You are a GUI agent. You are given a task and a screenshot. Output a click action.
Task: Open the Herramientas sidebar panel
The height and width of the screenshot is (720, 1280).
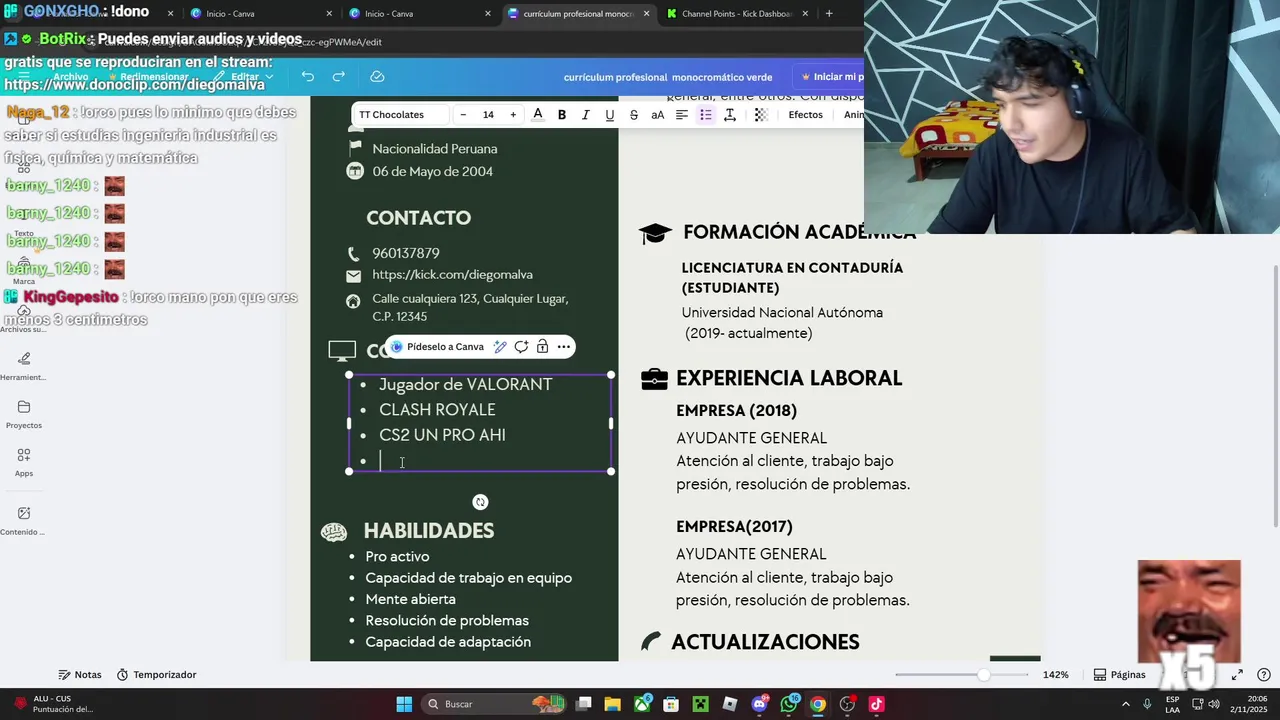[24, 365]
